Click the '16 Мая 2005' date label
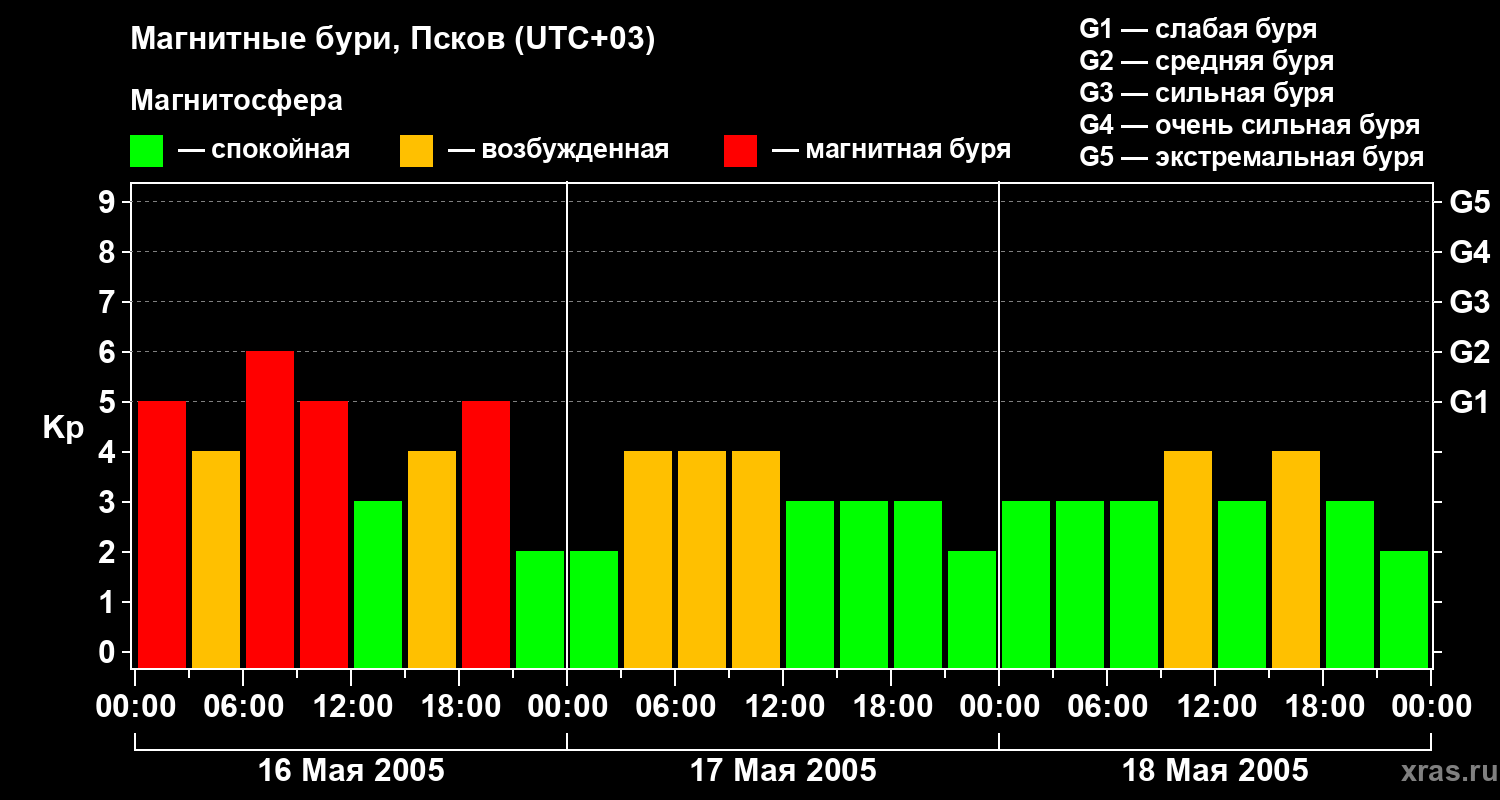1500x800 pixels. click(x=351, y=771)
